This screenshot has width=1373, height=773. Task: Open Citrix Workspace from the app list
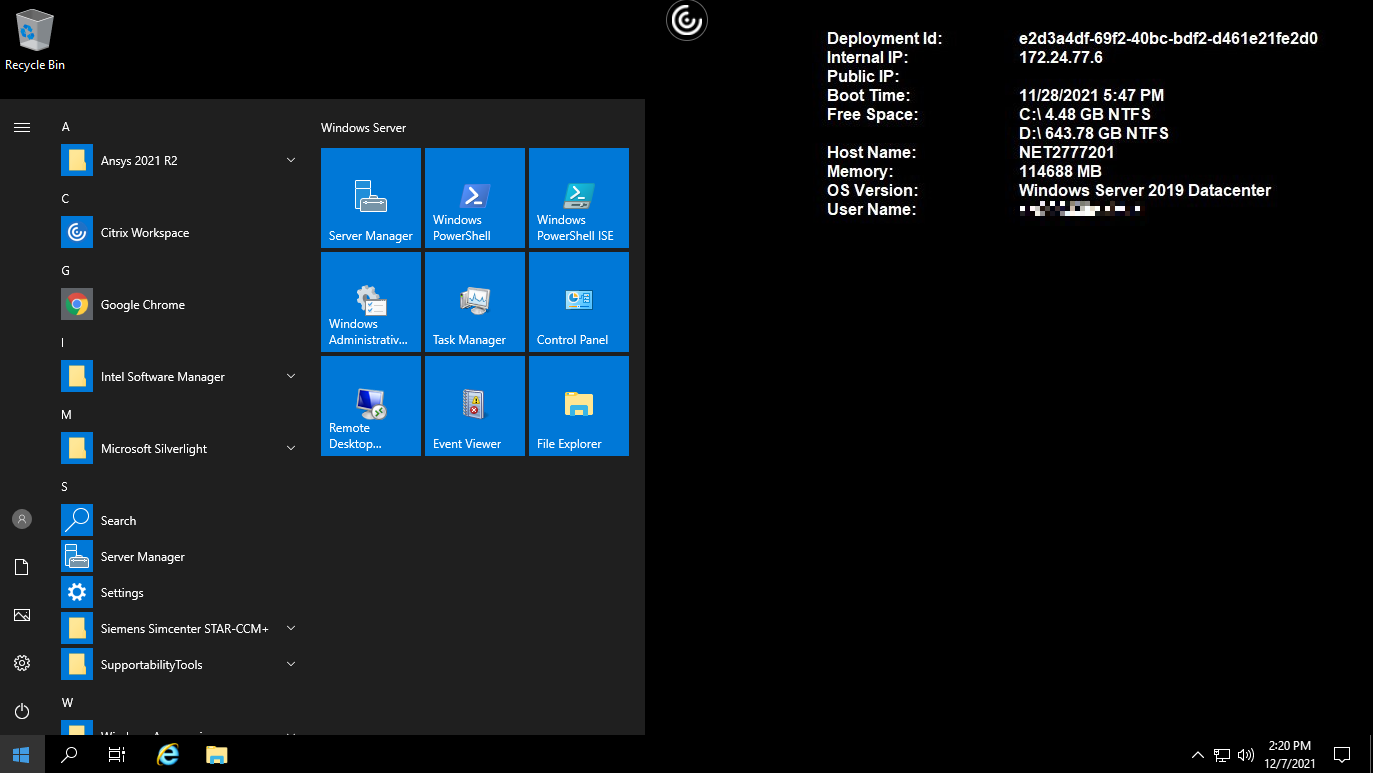click(180, 233)
